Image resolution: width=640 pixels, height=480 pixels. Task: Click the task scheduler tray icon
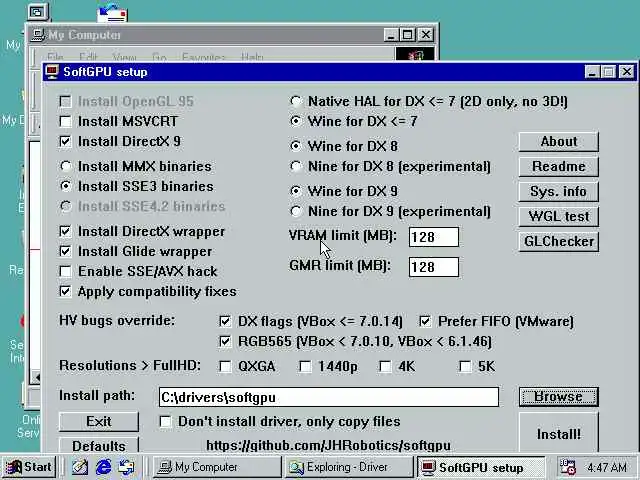(567, 467)
